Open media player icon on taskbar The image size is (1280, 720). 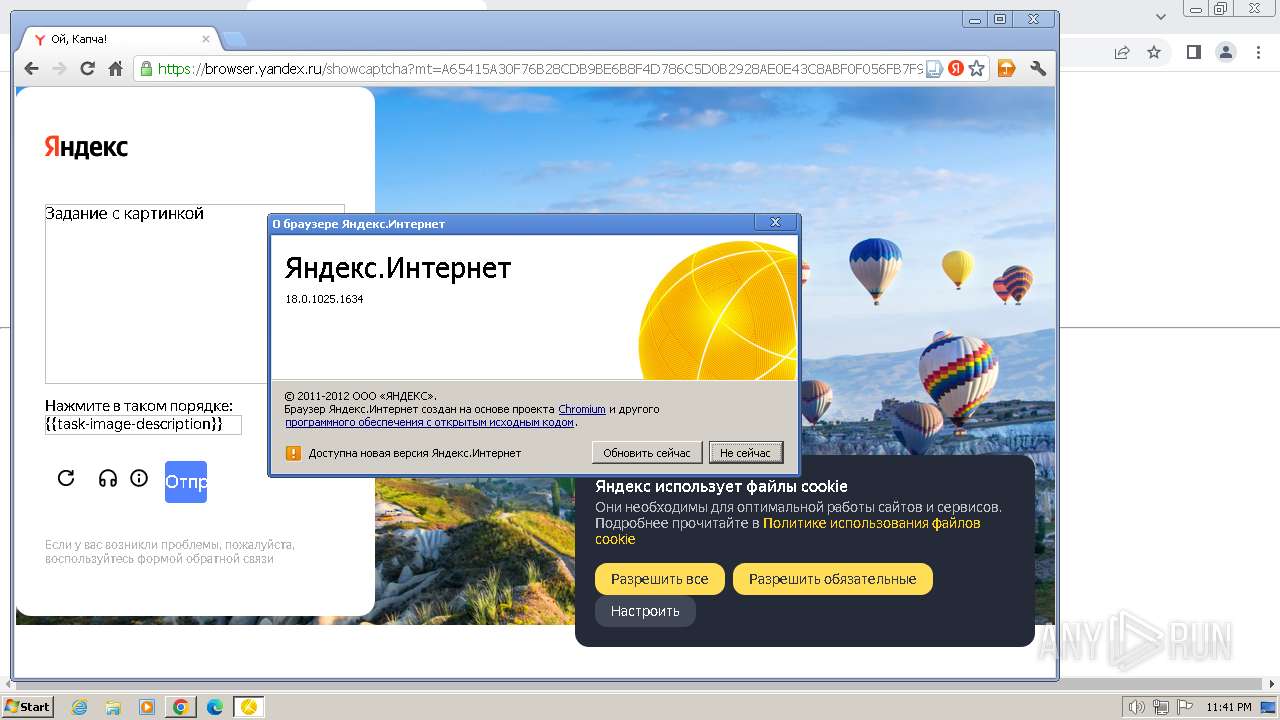(x=147, y=707)
